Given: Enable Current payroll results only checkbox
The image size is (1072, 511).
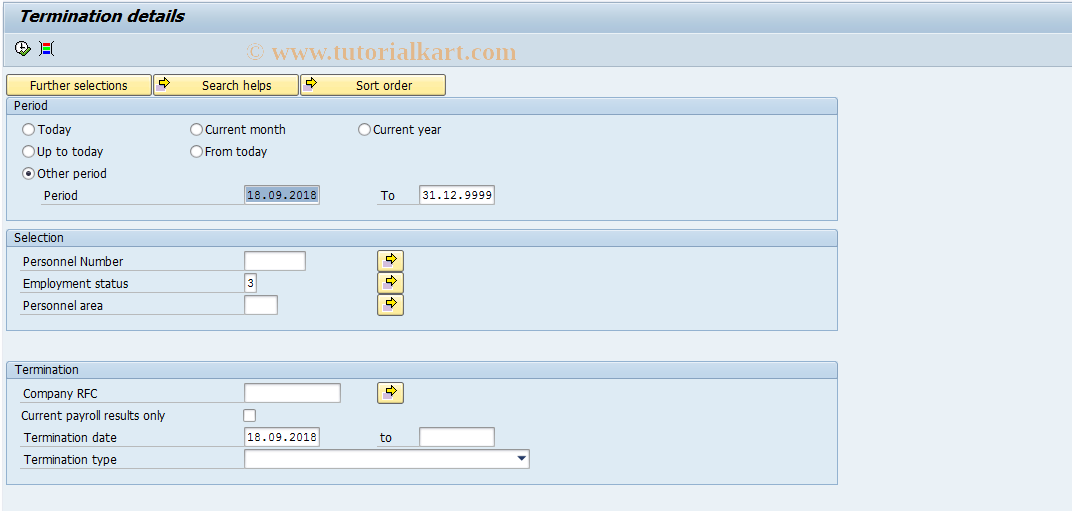Looking at the screenshot, I should point(250,415).
